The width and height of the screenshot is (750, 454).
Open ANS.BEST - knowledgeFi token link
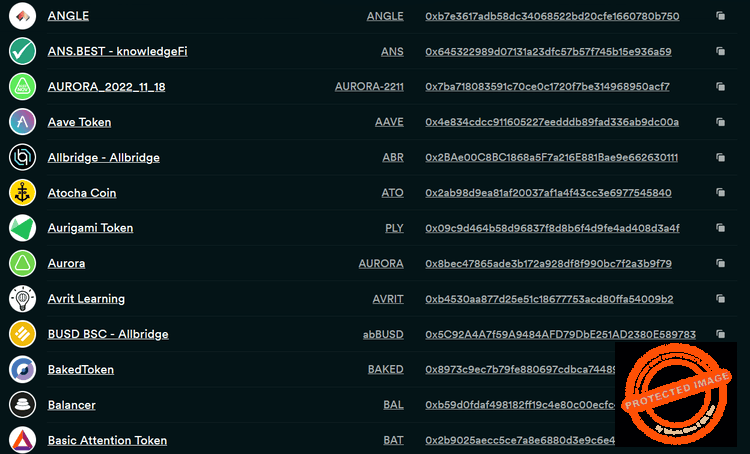[x=118, y=51]
